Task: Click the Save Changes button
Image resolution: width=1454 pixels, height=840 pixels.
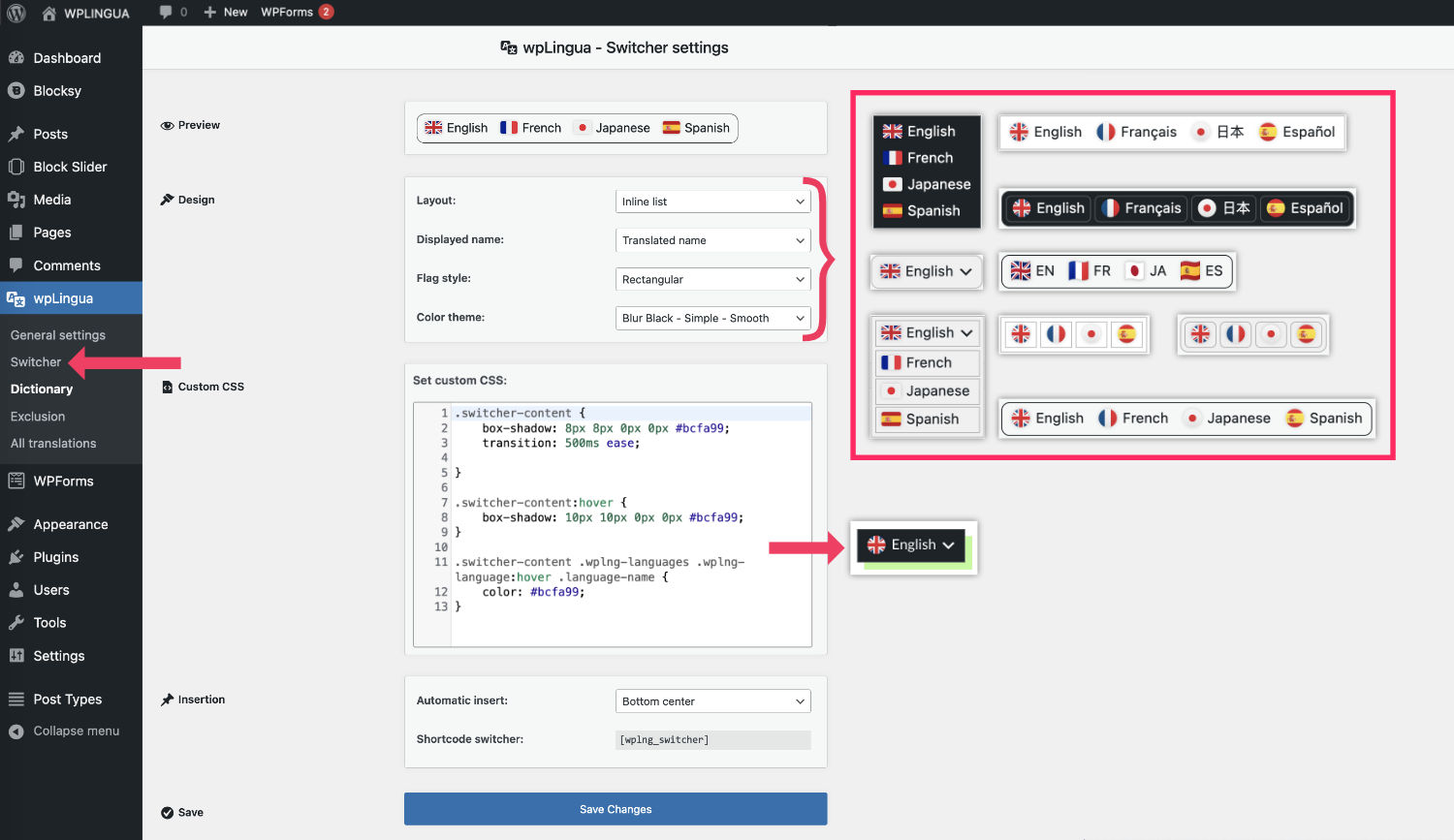Action: pyautogui.click(x=616, y=809)
